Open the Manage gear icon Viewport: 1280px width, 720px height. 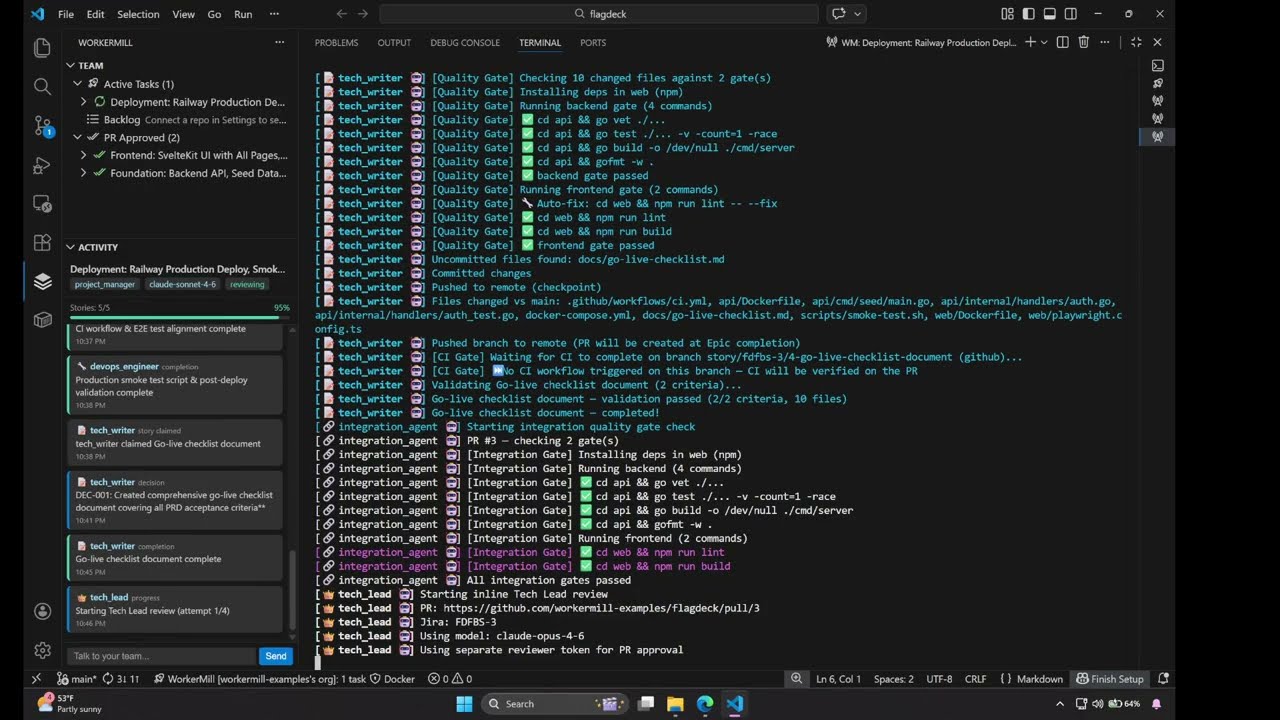click(x=42, y=650)
